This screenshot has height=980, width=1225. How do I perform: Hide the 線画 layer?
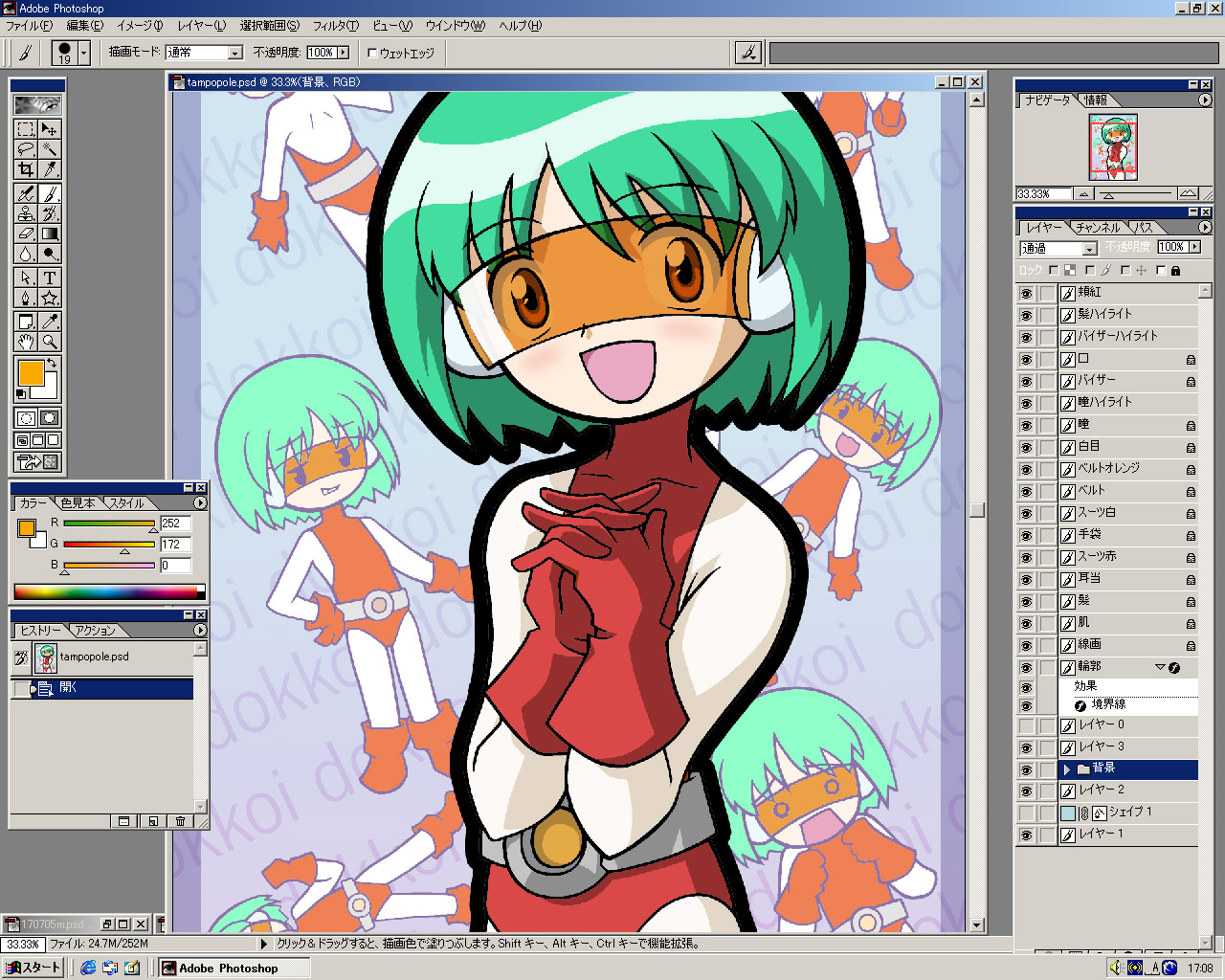1026,646
